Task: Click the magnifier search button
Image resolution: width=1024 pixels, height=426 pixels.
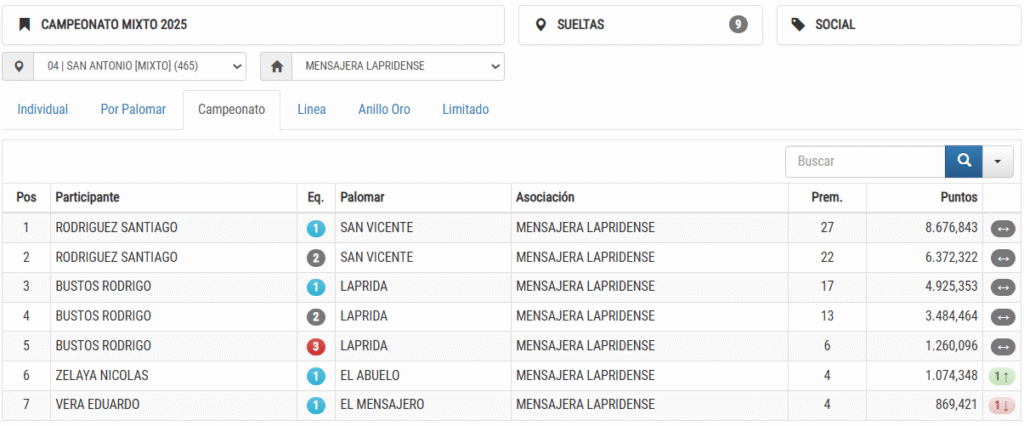Action: click(963, 161)
